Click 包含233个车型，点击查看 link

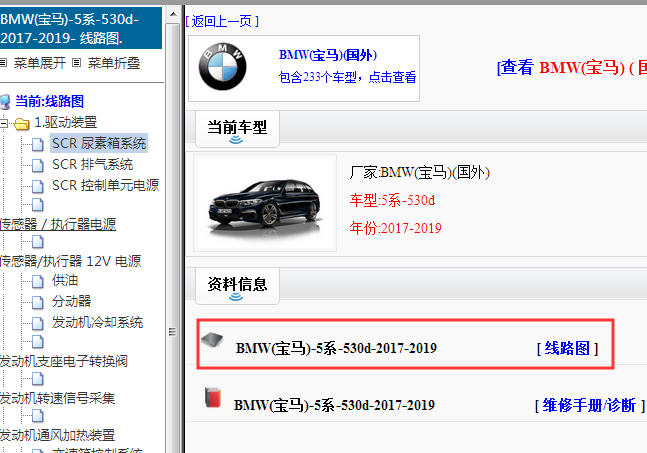click(x=347, y=77)
